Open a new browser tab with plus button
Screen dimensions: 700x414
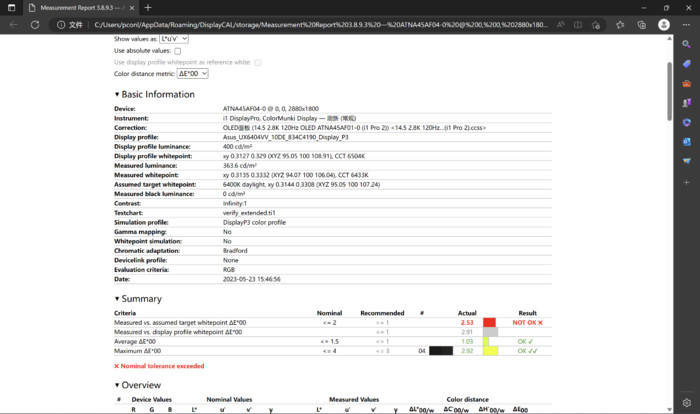[148, 8]
